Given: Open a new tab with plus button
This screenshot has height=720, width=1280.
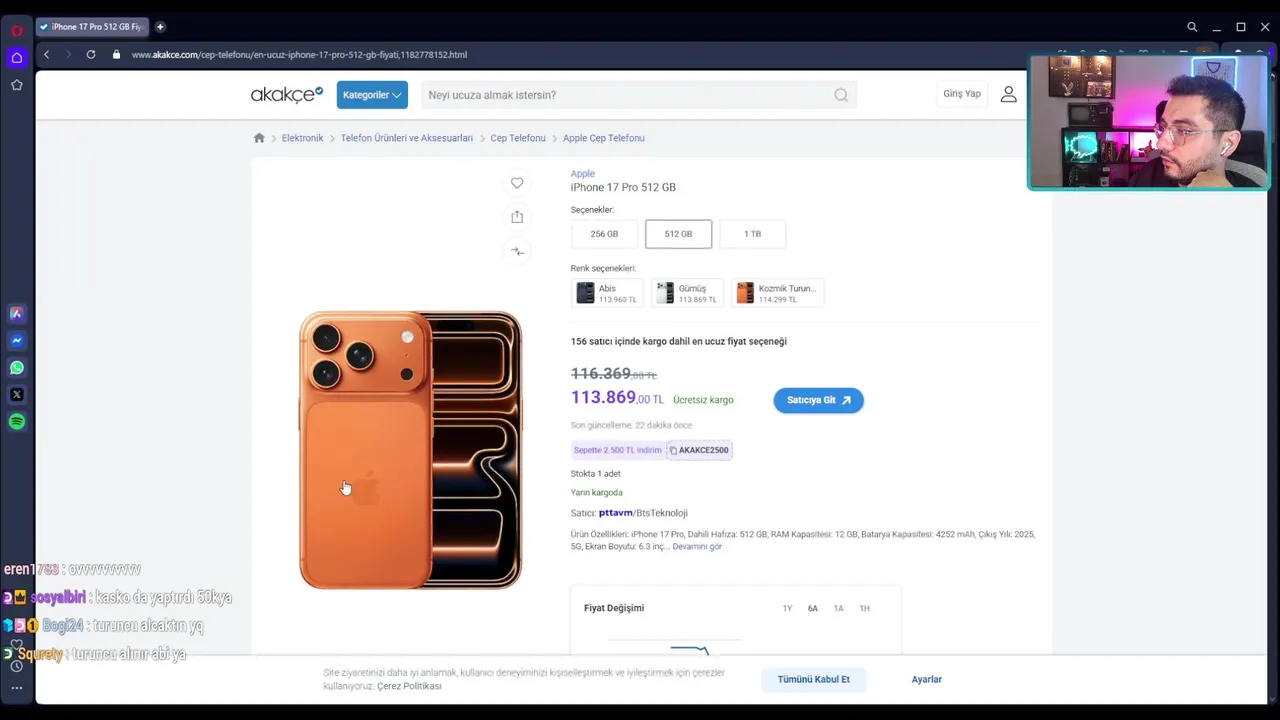Looking at the screenshot, I should point(160,27).
